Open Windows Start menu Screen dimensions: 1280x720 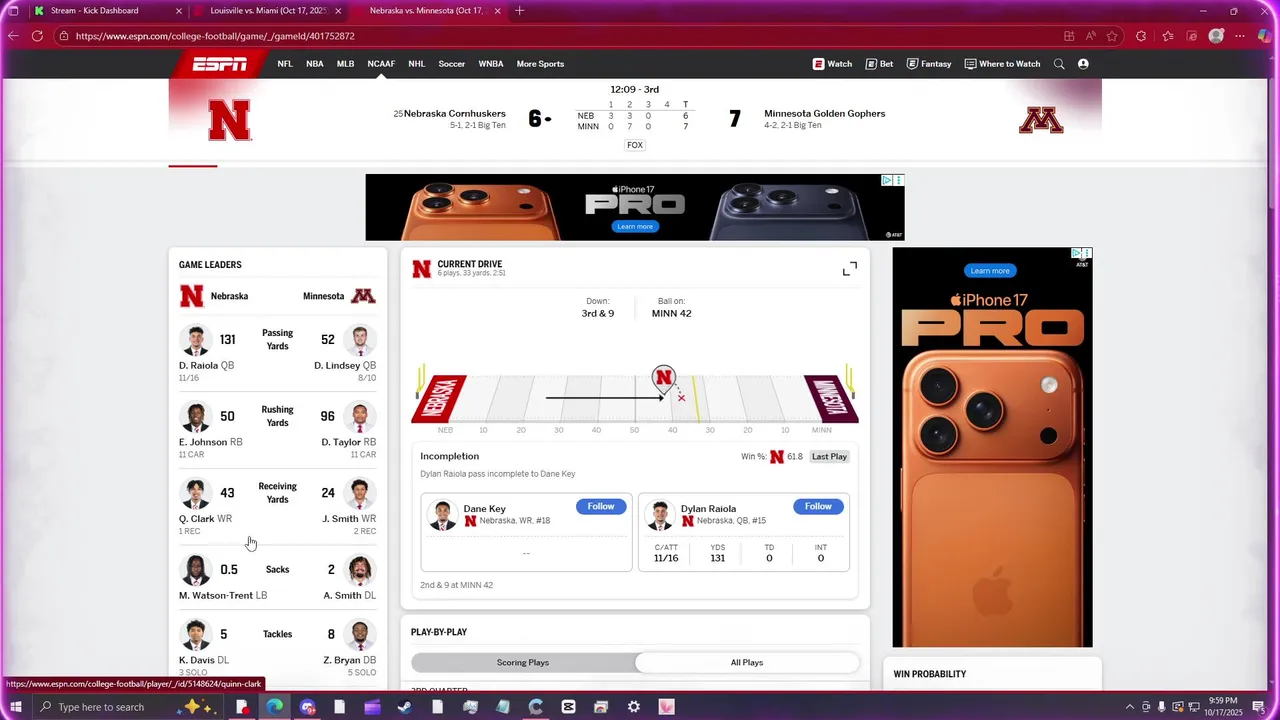(15, 707)
